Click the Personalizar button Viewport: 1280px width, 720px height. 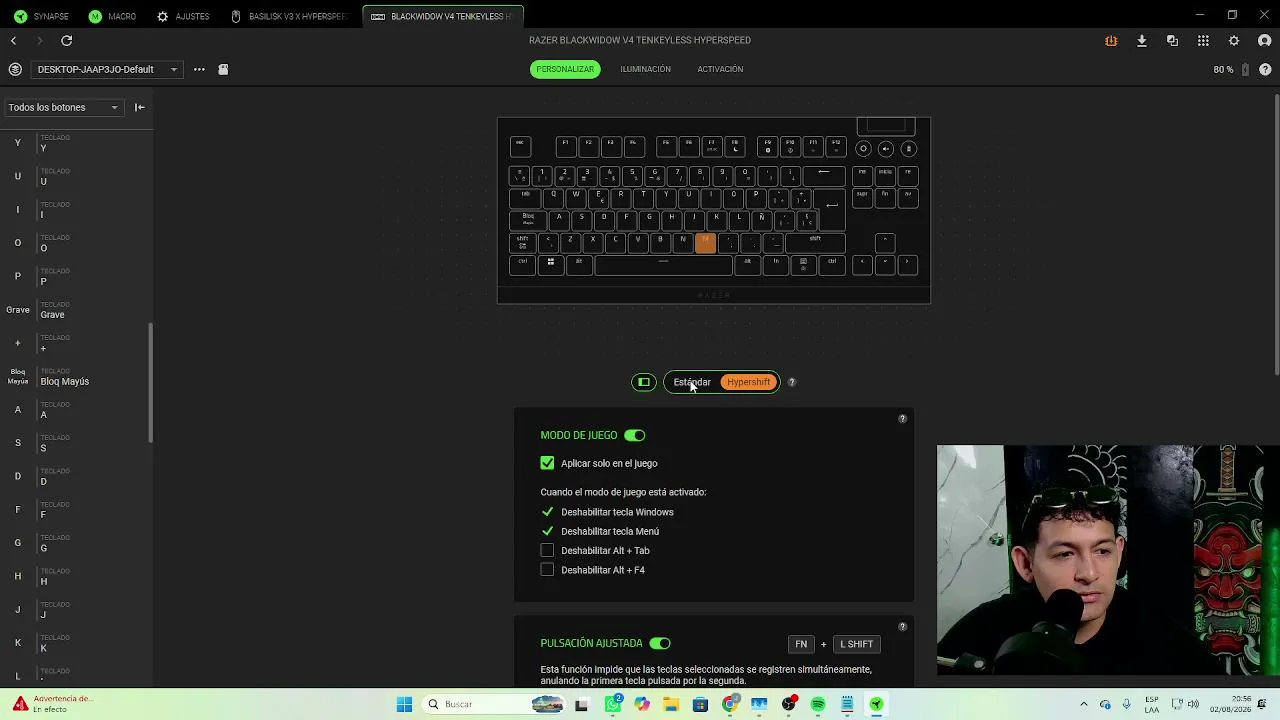tap(565, 69)
